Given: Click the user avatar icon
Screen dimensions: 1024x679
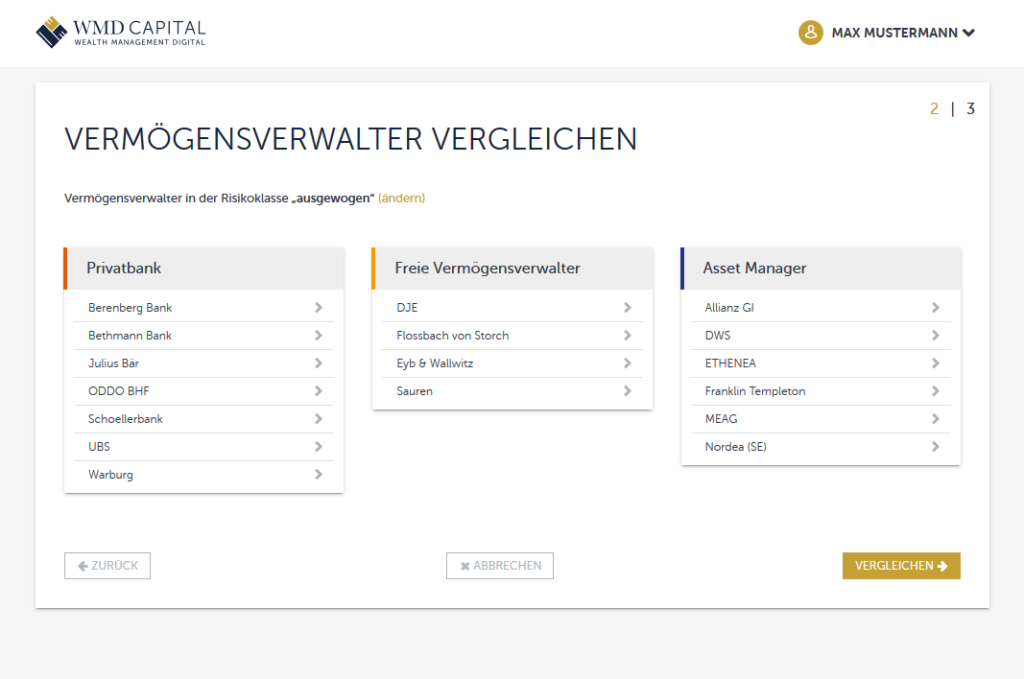Looking at the screenshot, I should coord(810,32).
